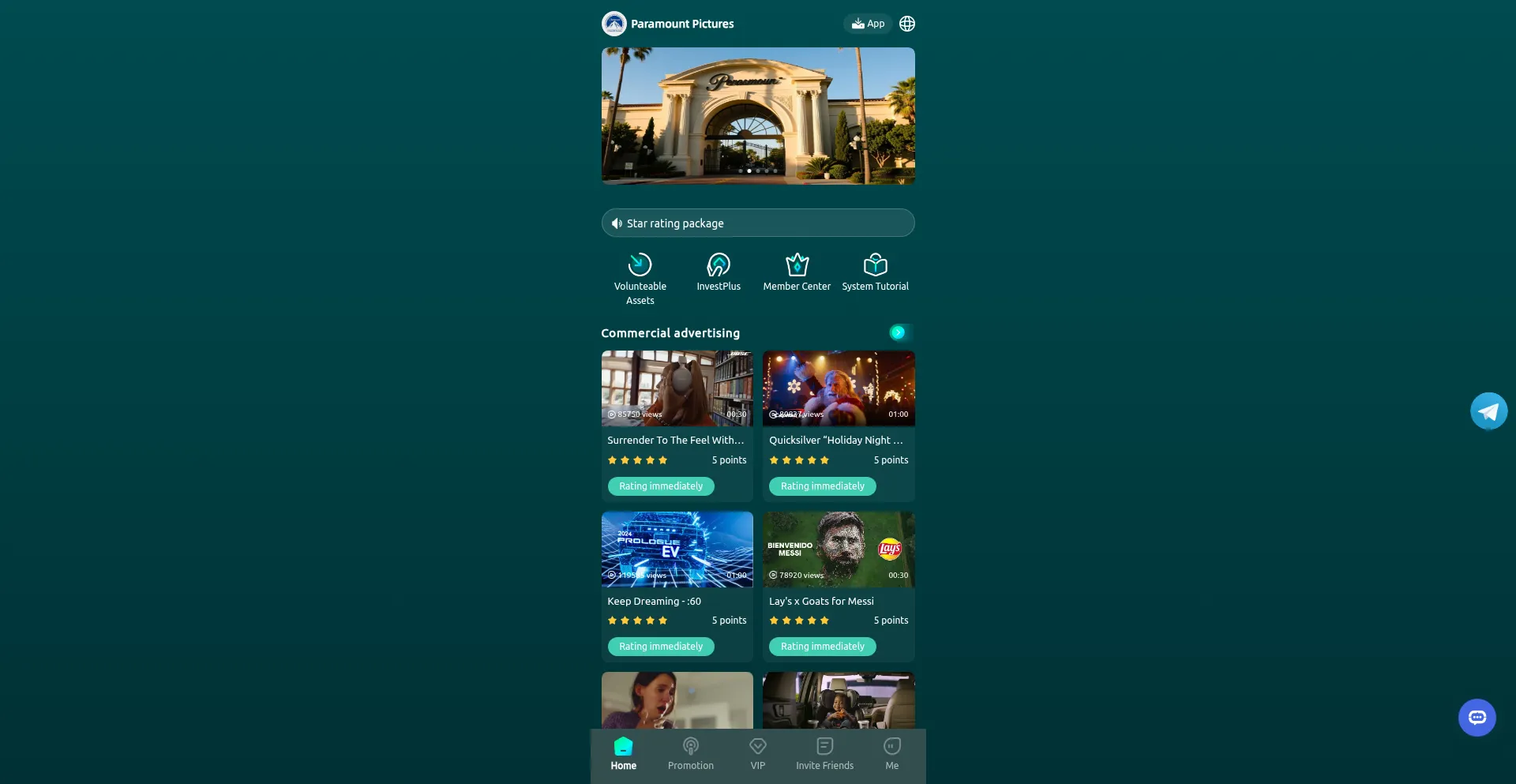Open Member Center crown icon
The height and width of the screenshot is (784, 1516).
click(x=797, y=264)
